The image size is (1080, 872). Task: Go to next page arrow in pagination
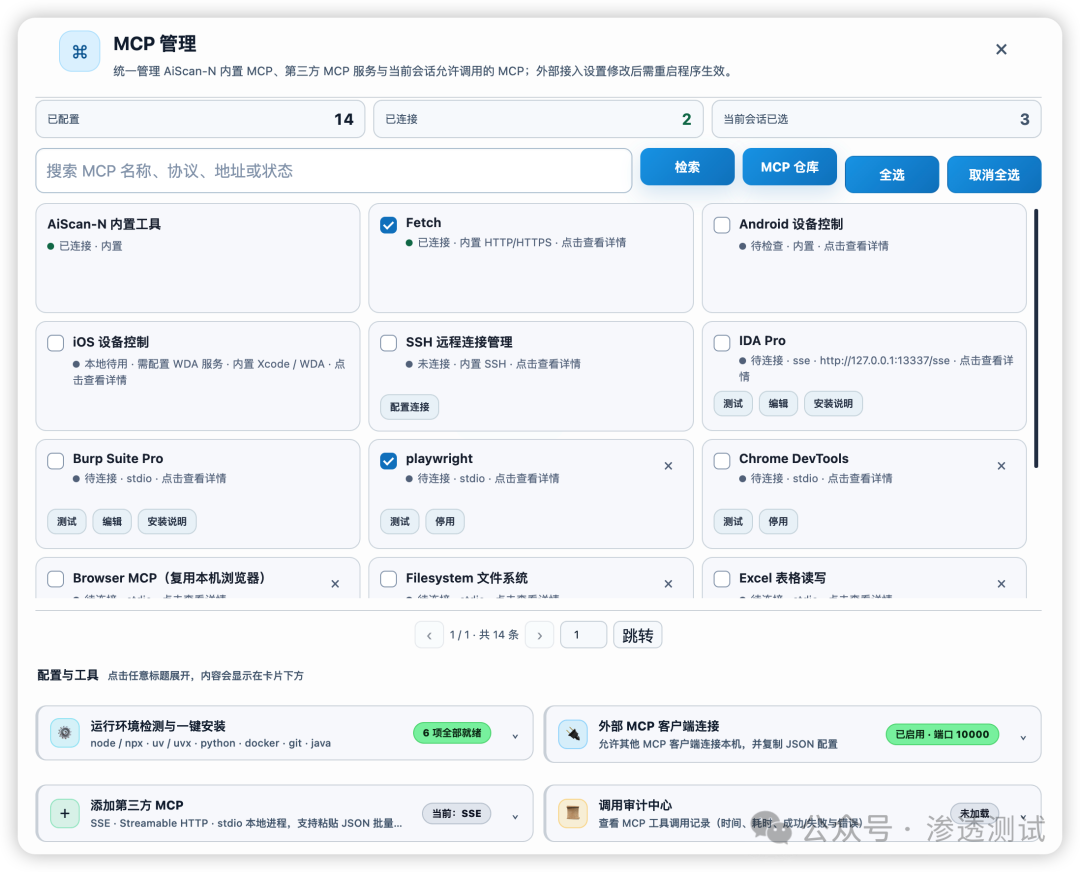[539, 635]
